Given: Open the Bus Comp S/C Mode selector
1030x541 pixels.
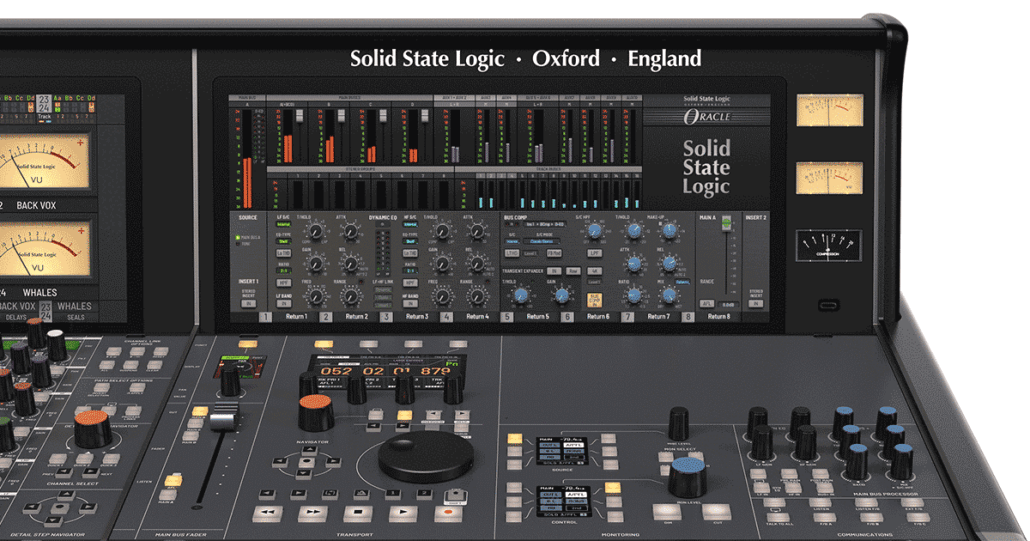Looking at the screenshot, I should click(541, 241).
